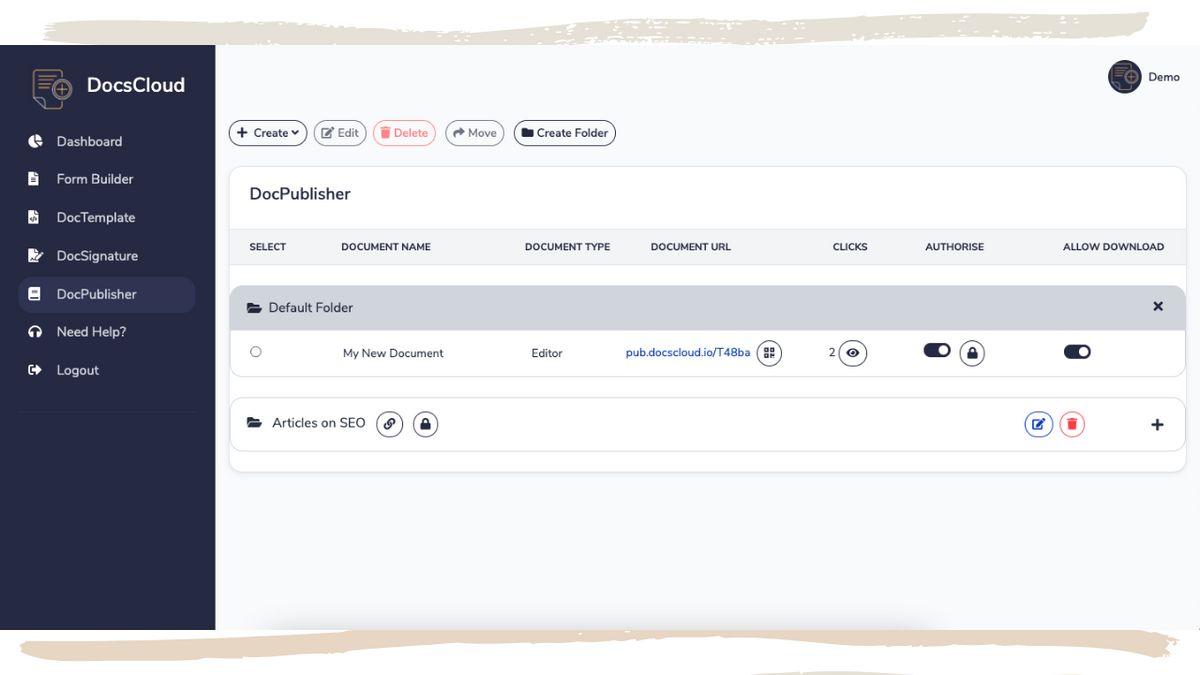Click the eye icon next to clicks count
Screen dimensions: 1200x675
tap(853, 353)
